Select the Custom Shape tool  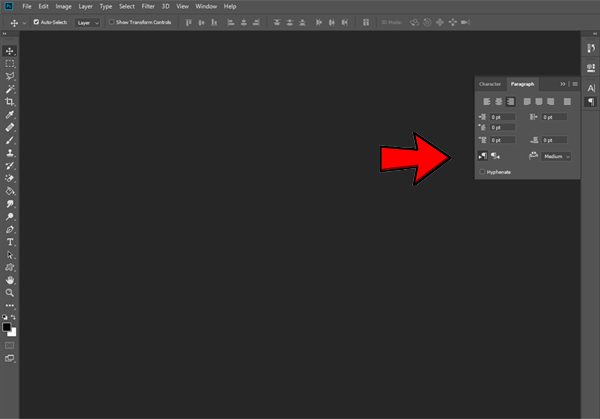(10, 267)
